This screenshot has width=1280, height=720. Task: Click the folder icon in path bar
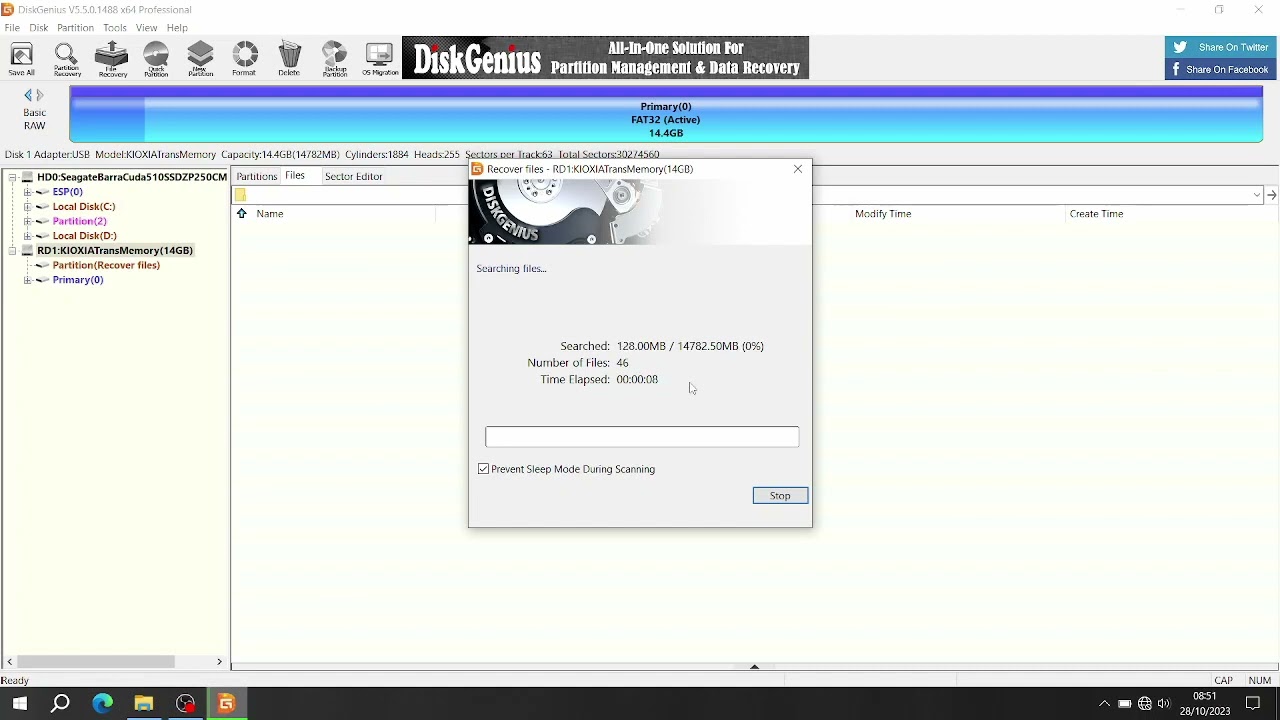tap(240, 195)
